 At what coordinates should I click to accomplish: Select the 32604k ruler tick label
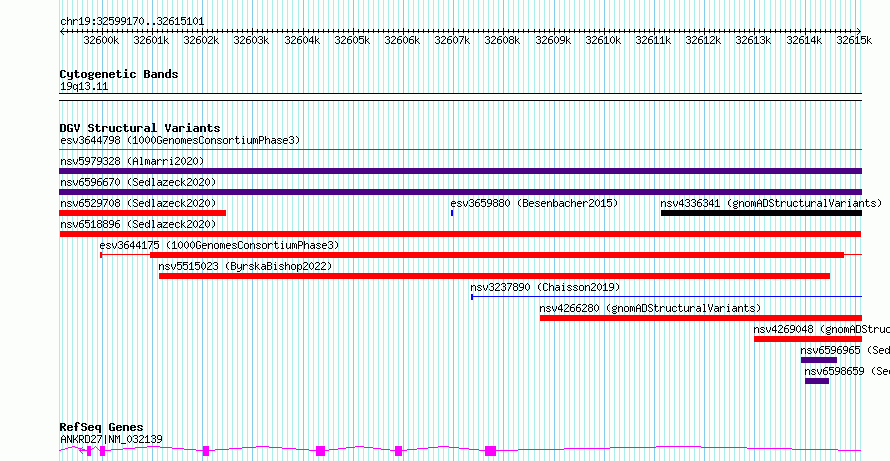[302, 40]
